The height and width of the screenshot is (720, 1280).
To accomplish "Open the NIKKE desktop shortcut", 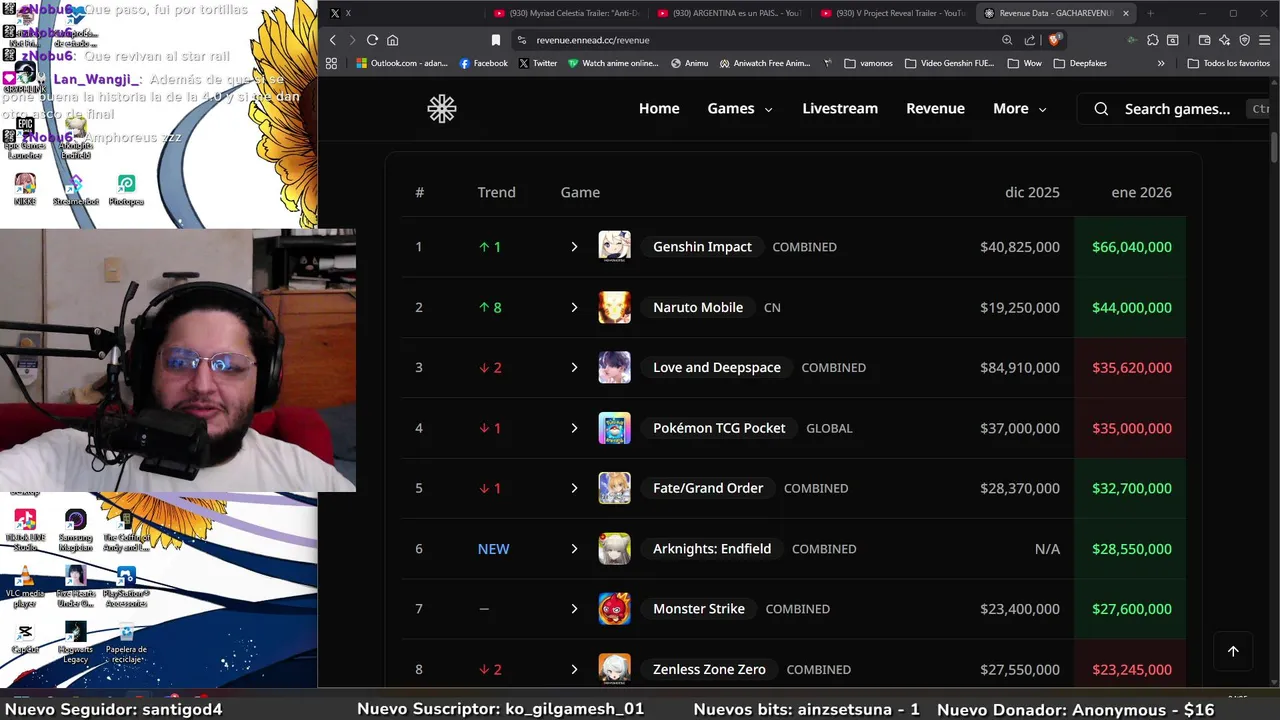I will click(x=25, y=189).
